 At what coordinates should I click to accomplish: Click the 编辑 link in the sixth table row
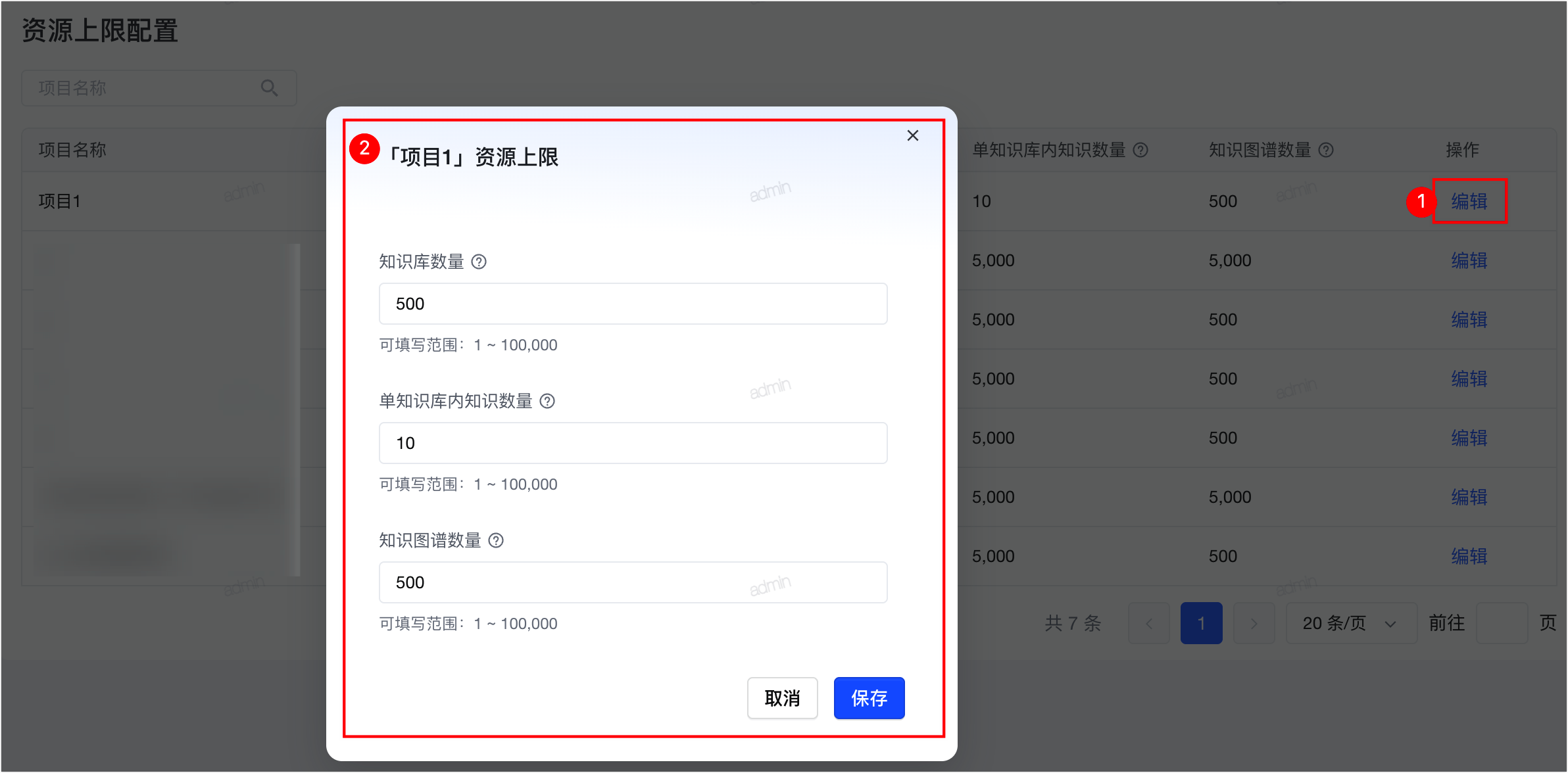(x=1469, y=497)
